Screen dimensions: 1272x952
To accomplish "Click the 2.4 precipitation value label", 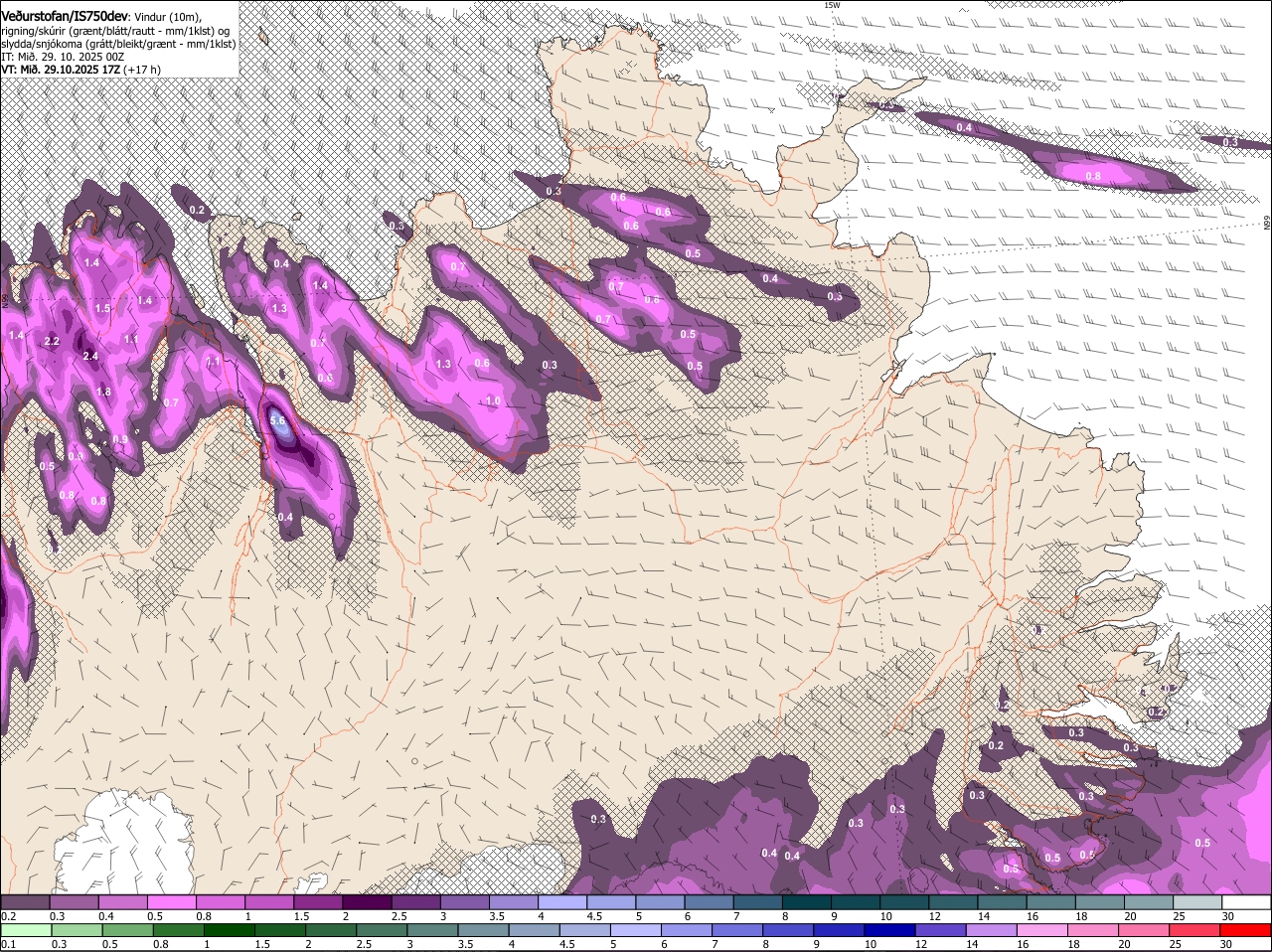I will click(x=90, y=356).
